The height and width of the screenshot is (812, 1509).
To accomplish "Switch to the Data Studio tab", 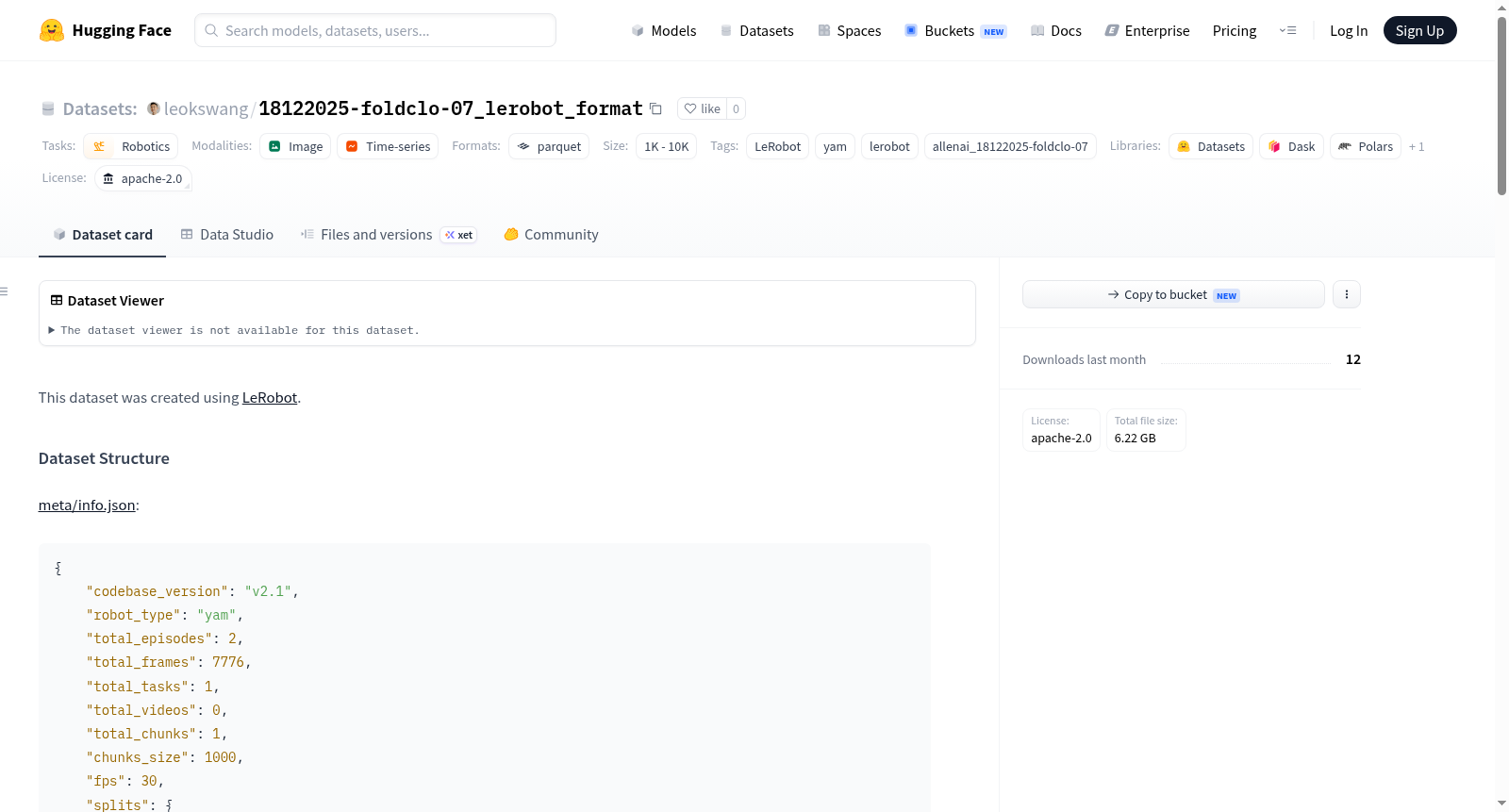I will (226, 235).
